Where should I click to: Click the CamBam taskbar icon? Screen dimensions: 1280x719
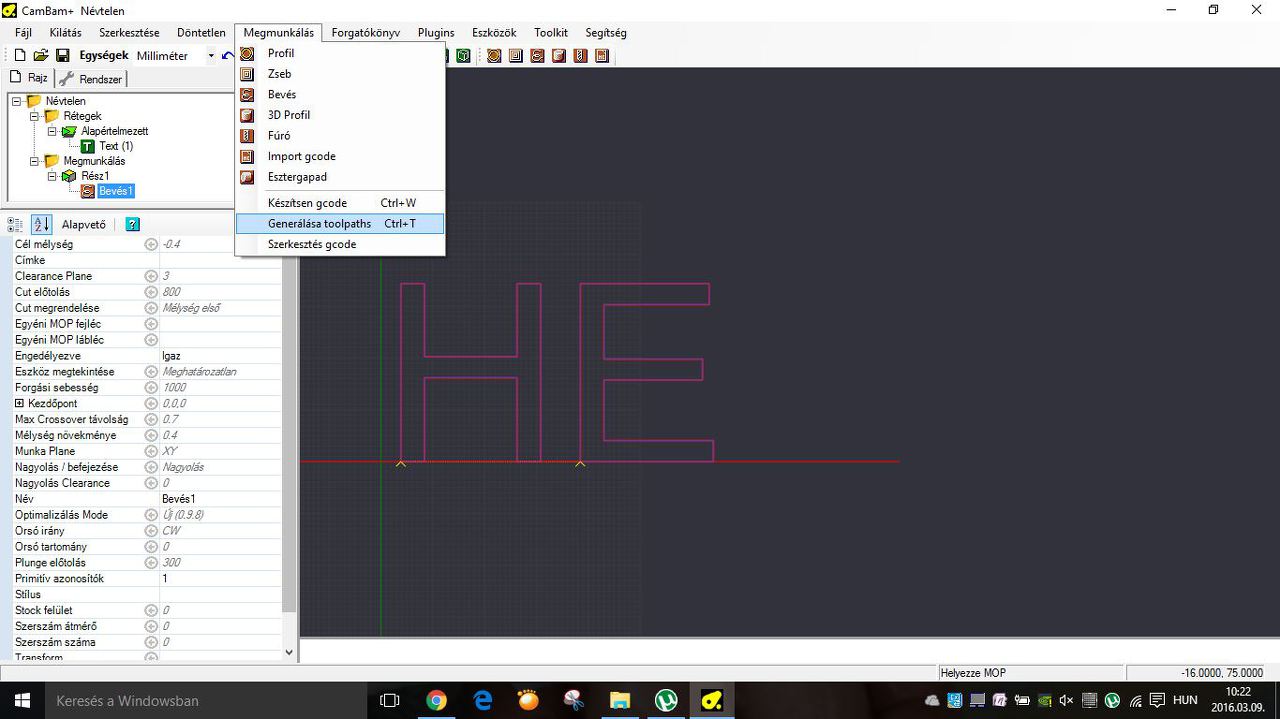(x=712, y=700)
